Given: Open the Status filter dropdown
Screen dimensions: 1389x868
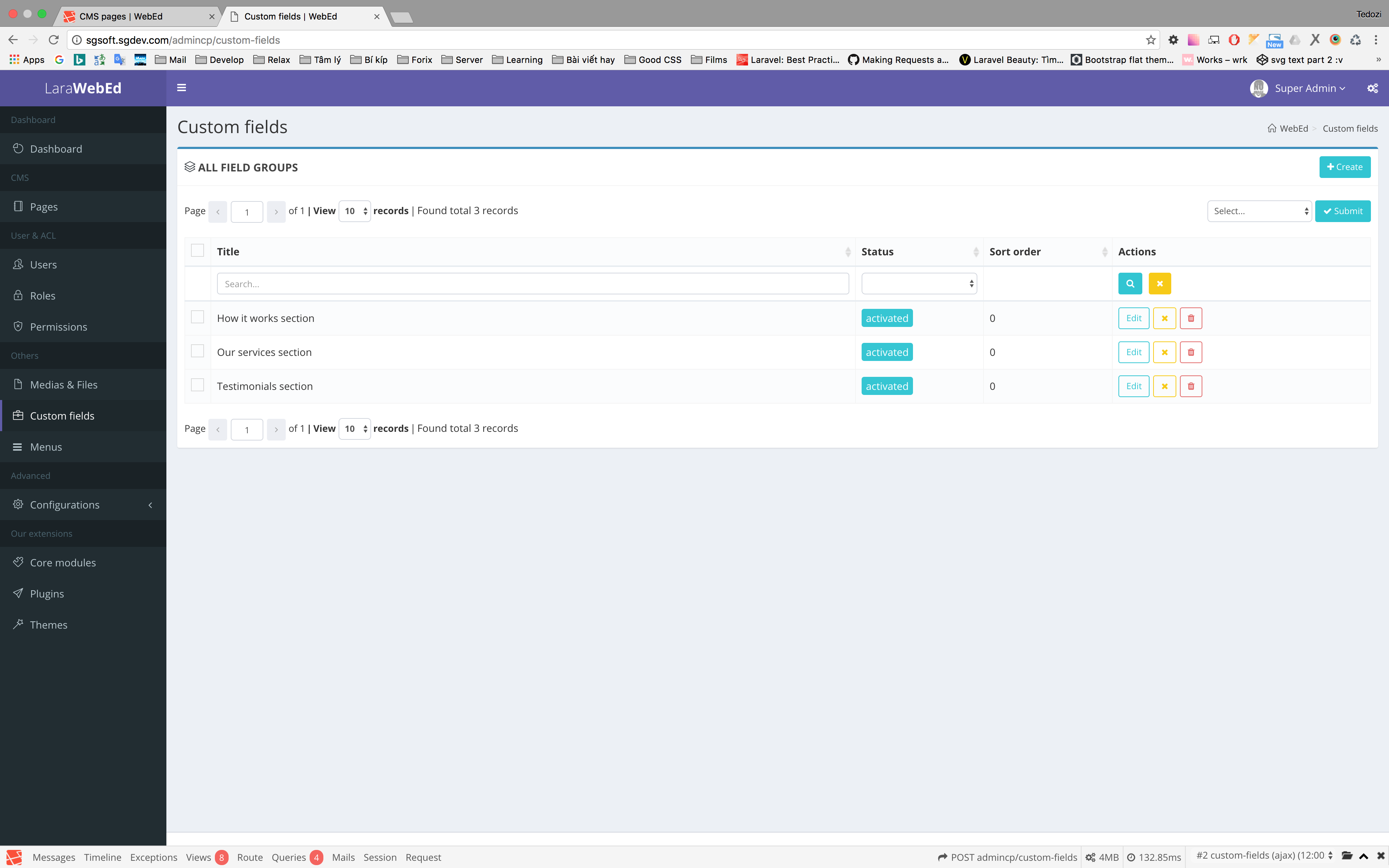Looking at the screenshot, I should click(918, 284).
